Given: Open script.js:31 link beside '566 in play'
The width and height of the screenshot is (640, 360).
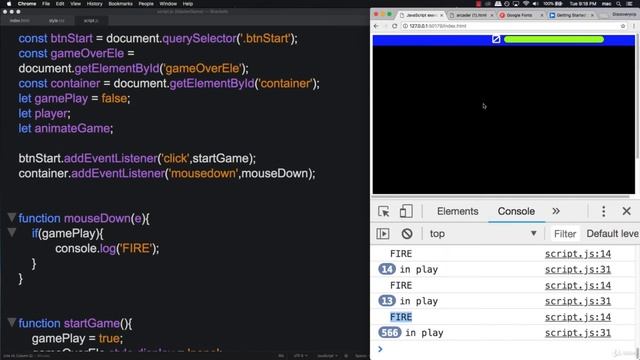Looking at the screenshot, I should pyautogui.click(x=578, y=333).
